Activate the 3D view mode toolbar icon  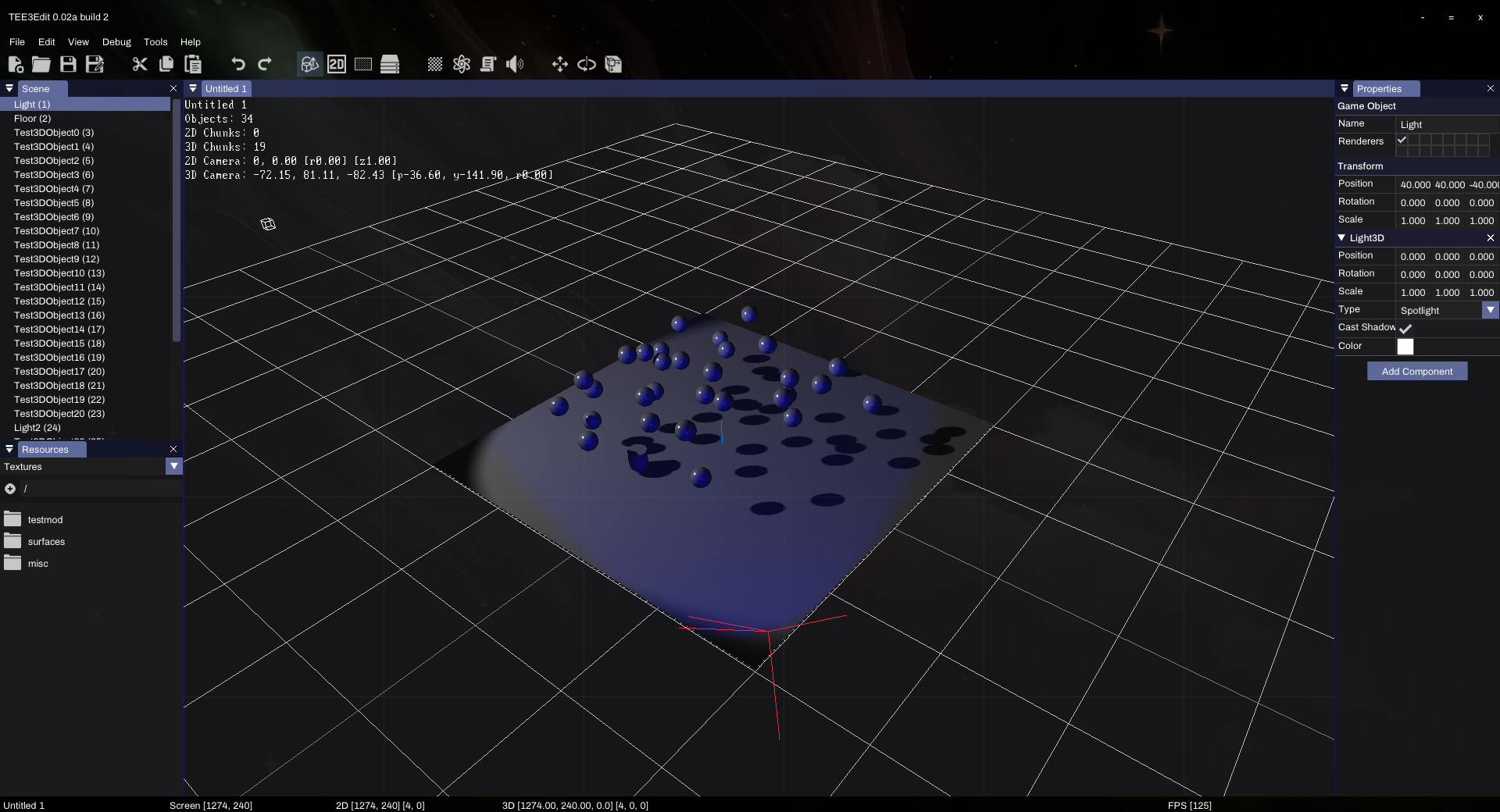pyautogui.click(x=310, y=65)
